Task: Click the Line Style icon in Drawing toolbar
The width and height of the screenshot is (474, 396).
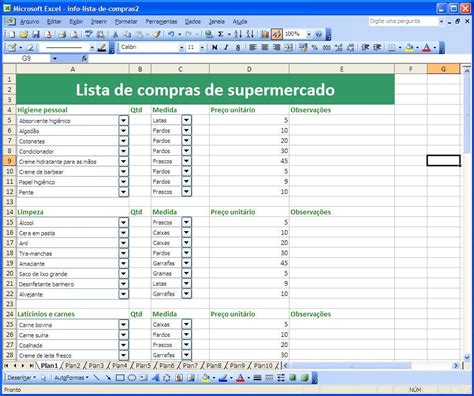Action: [x=257, y=378]
